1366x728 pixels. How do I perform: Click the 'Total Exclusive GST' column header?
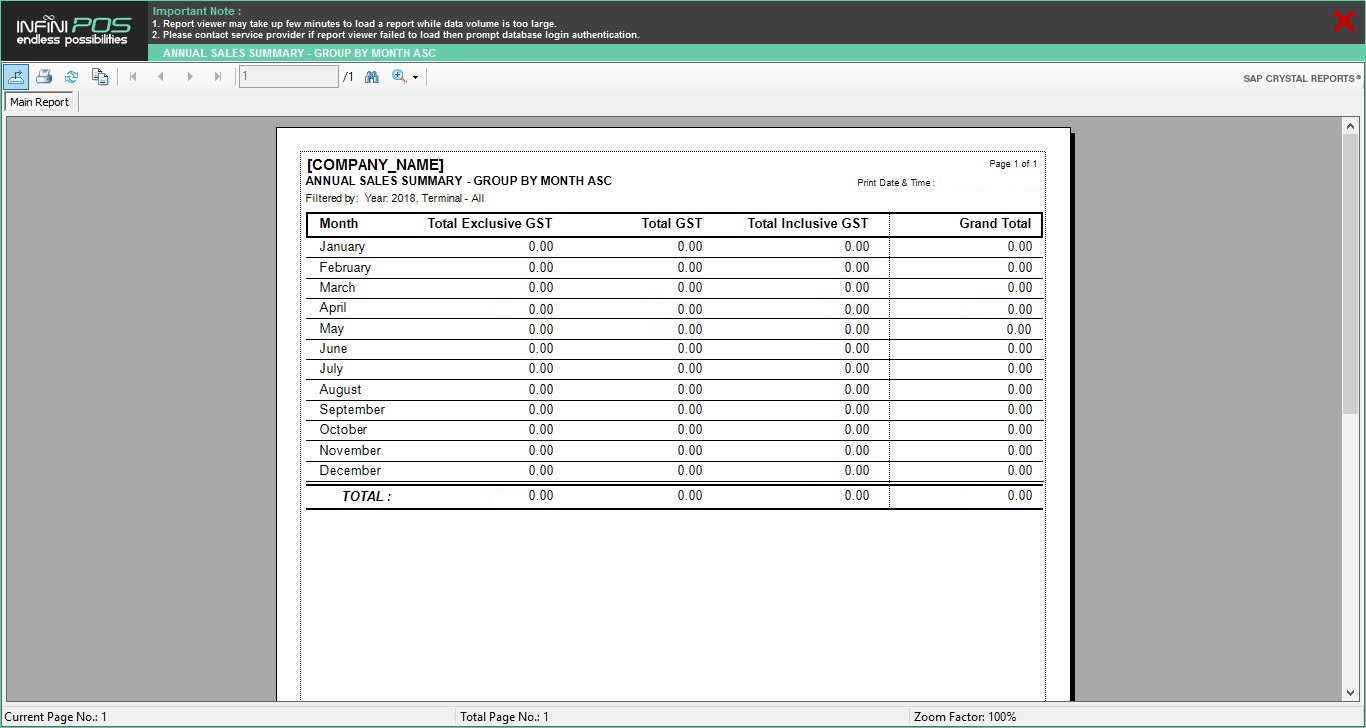tap(490, 223)
